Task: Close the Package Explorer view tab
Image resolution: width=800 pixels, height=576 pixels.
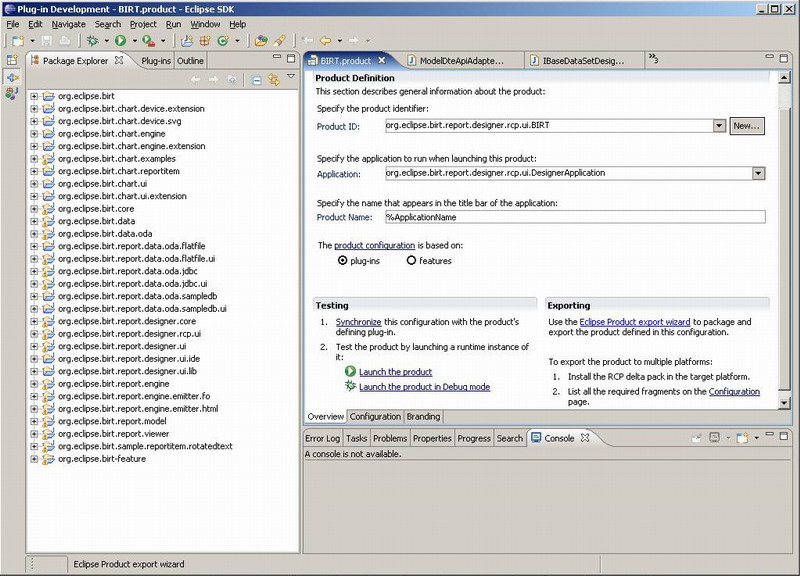Action: coord(119,60)
